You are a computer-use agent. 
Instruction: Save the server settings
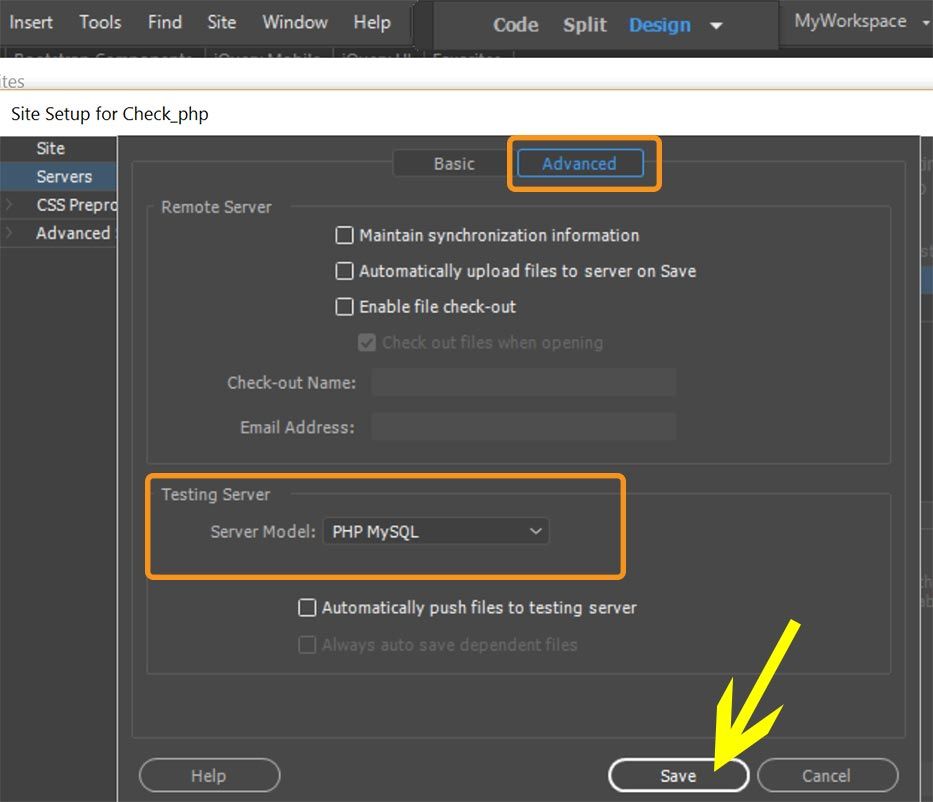coord(678,775)
